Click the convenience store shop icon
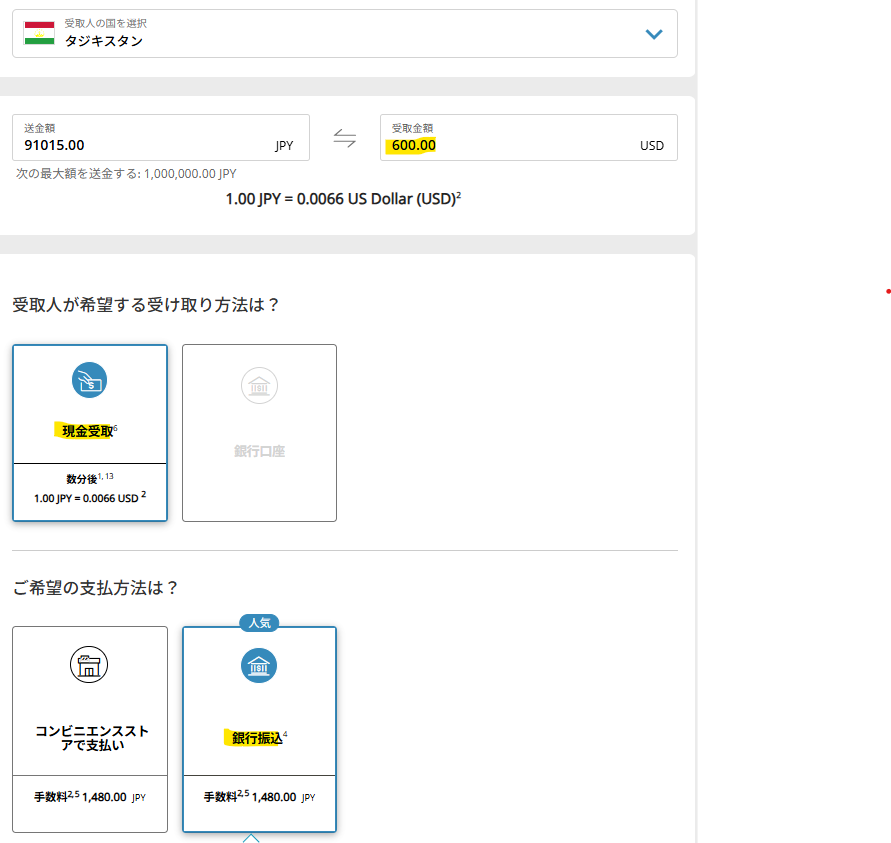The image size is (891, 843). click(x=90, y=665)
